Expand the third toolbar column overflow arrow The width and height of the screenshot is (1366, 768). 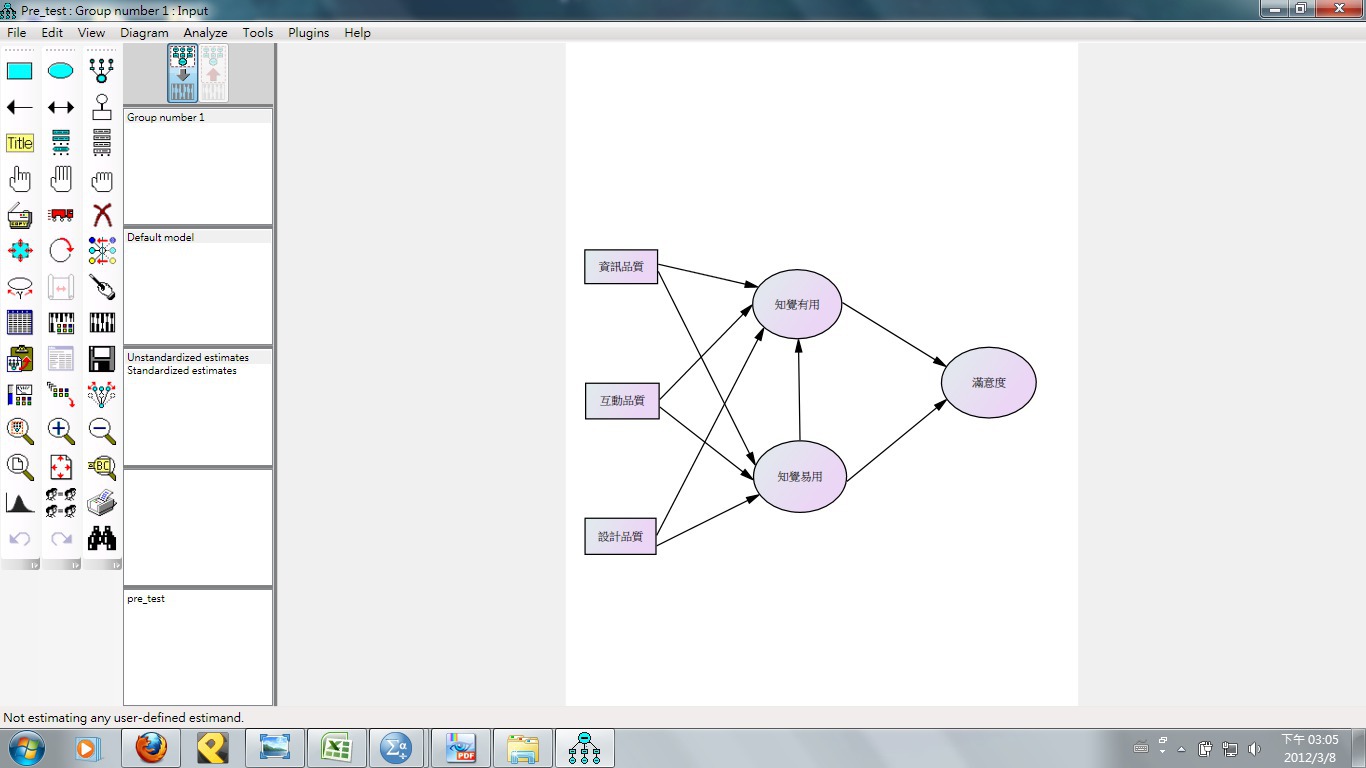[x=116, y=565]
